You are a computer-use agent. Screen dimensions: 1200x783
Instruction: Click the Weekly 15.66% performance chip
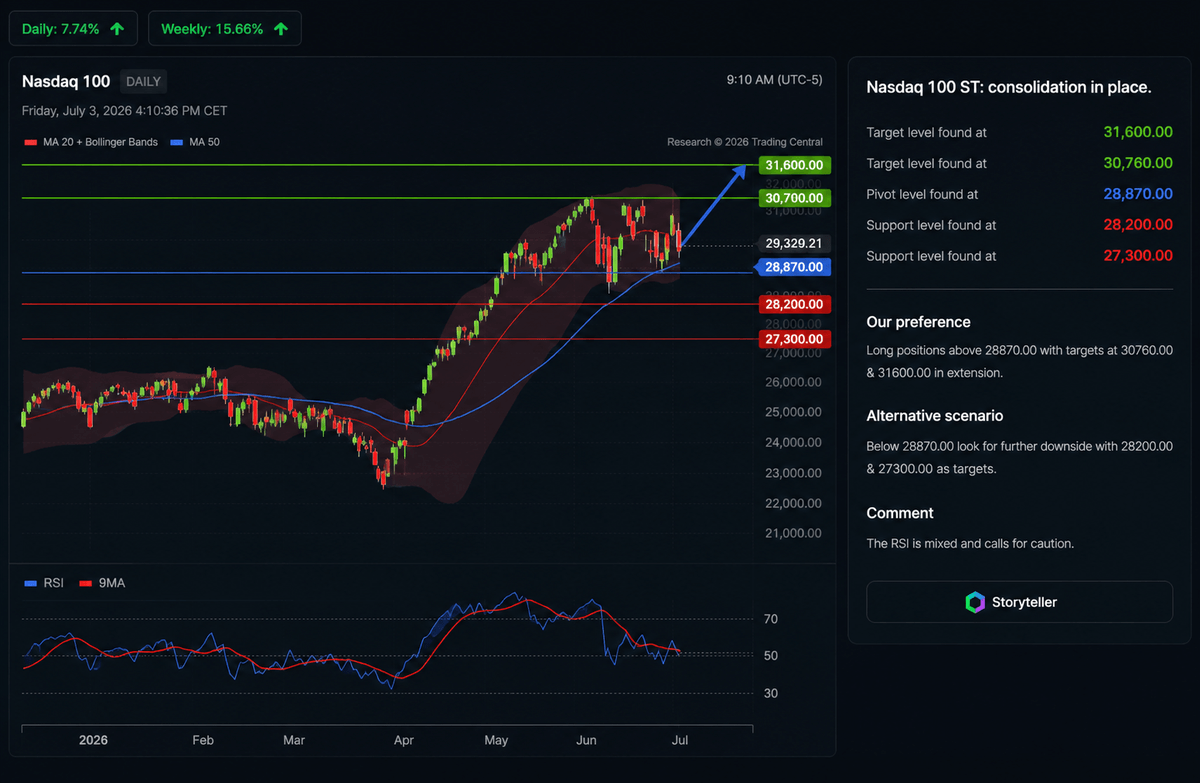224,29
